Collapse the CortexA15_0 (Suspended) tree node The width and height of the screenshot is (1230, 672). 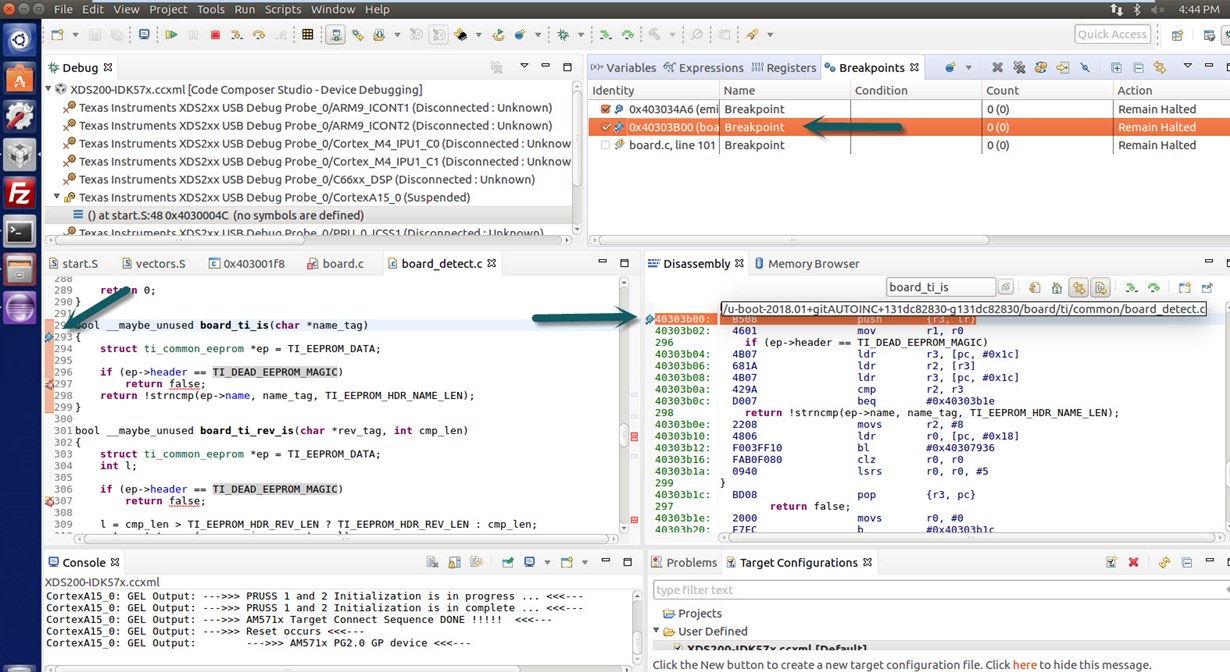point(56,197)
